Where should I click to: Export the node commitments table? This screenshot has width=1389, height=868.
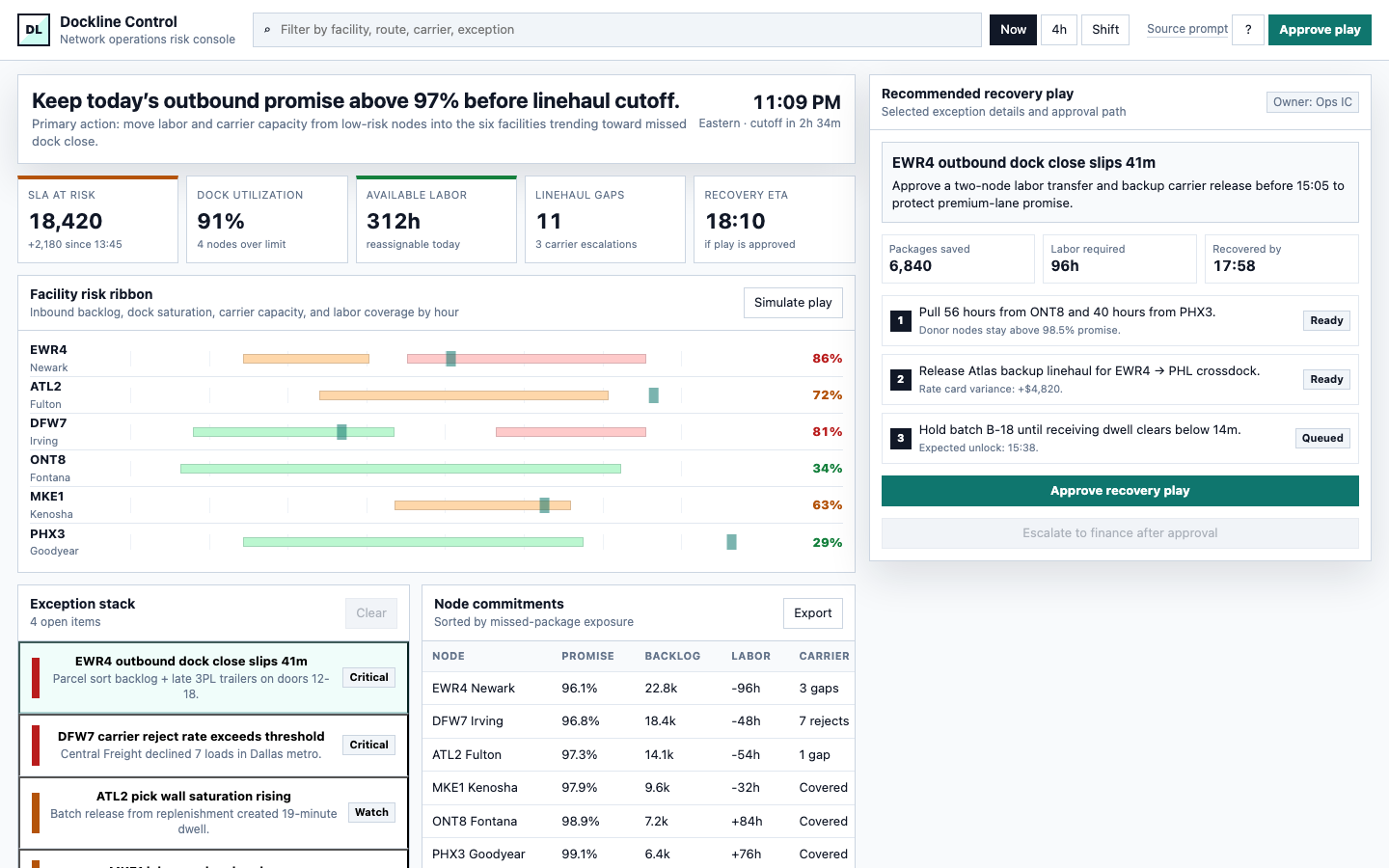tap(813, 613)
